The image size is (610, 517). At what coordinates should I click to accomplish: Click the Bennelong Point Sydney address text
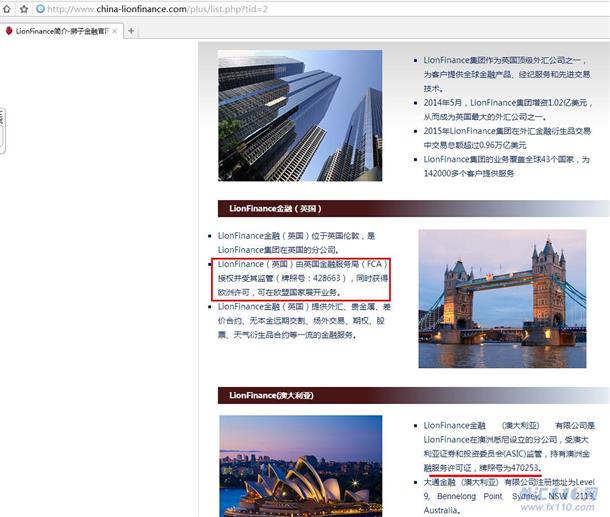pos(509,496)
